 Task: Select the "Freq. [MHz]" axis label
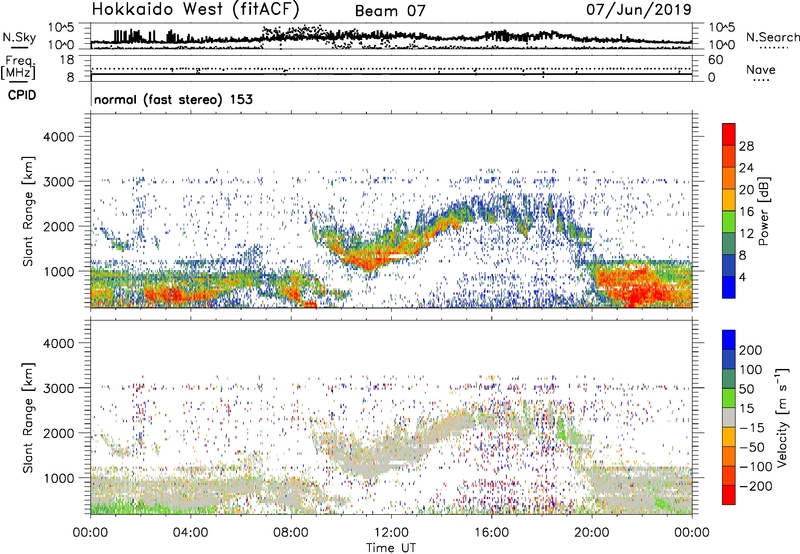[x=18, y=67]
